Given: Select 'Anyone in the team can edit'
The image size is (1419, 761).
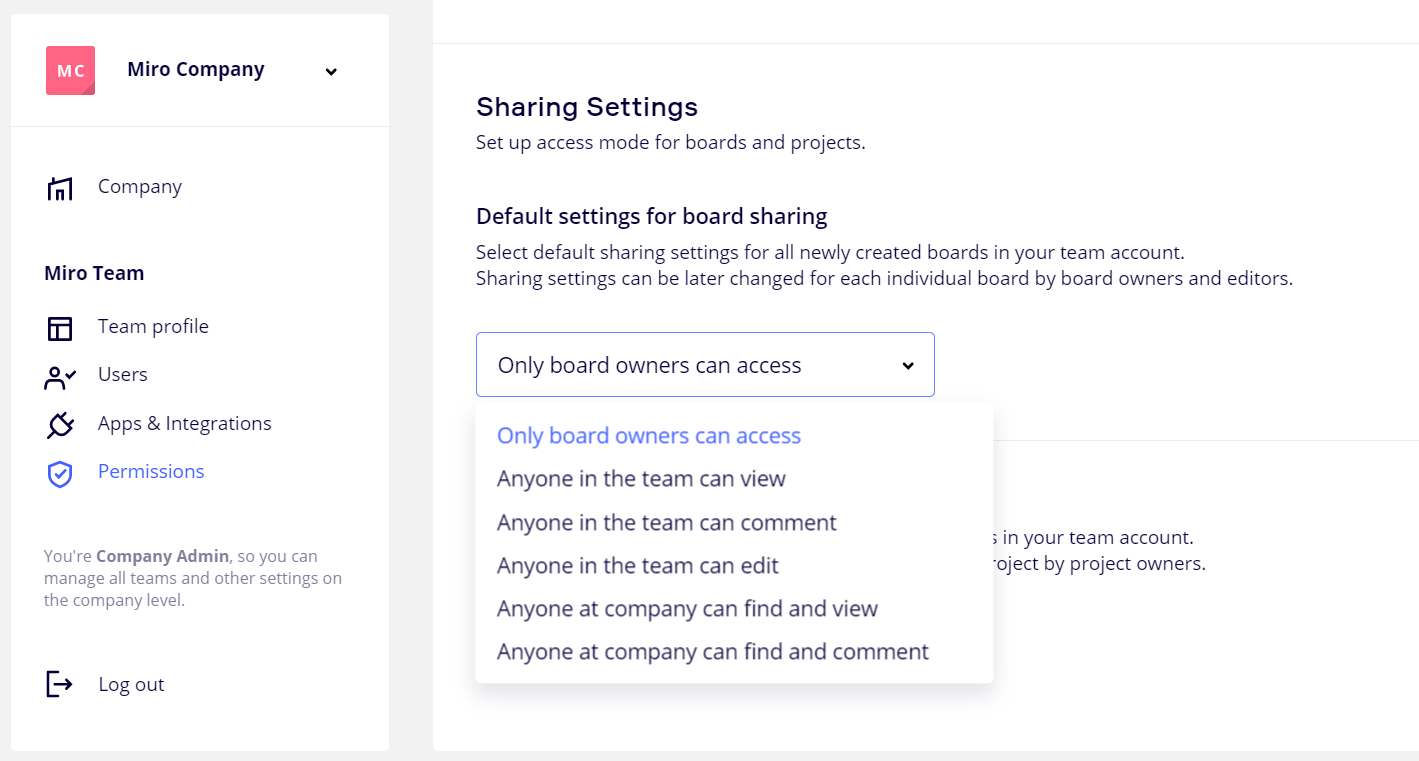Looking at the screenshot, I should tap(638, 566).
